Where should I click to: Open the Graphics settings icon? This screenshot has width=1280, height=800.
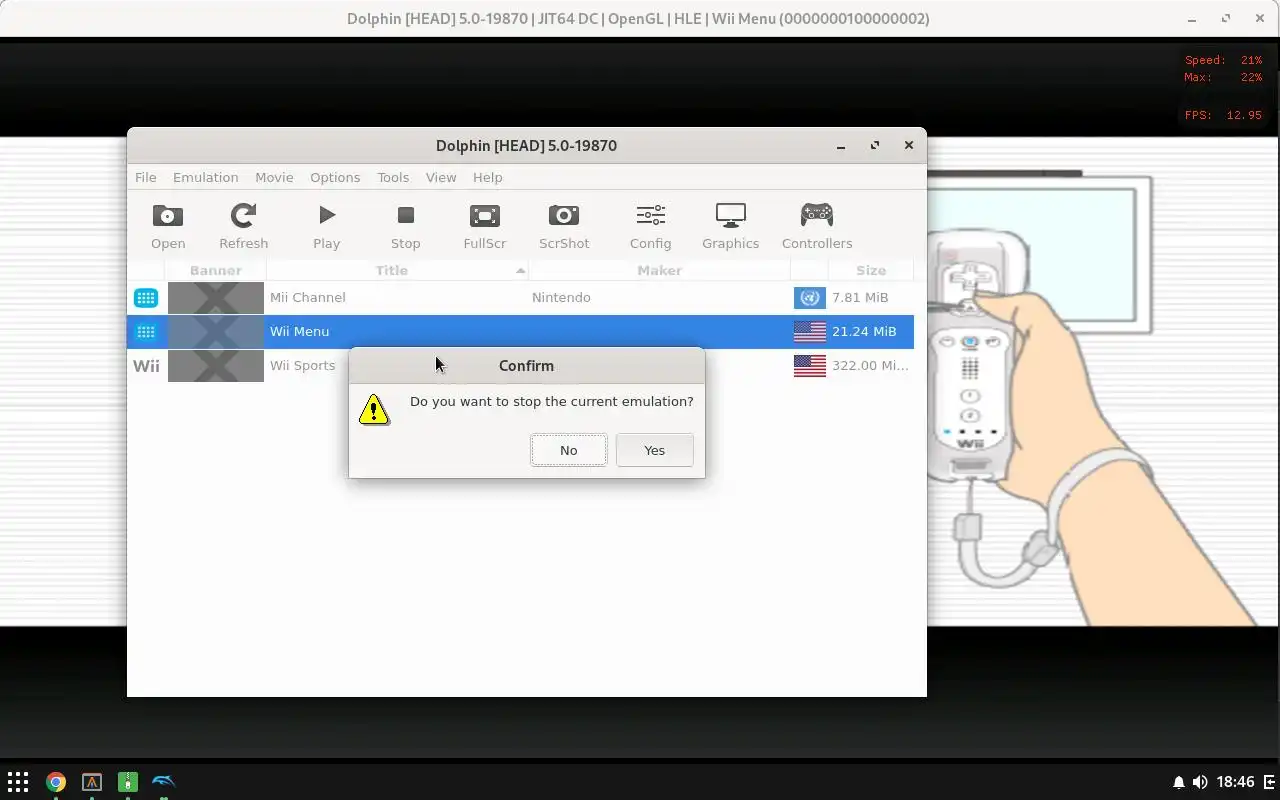point(730,226)
